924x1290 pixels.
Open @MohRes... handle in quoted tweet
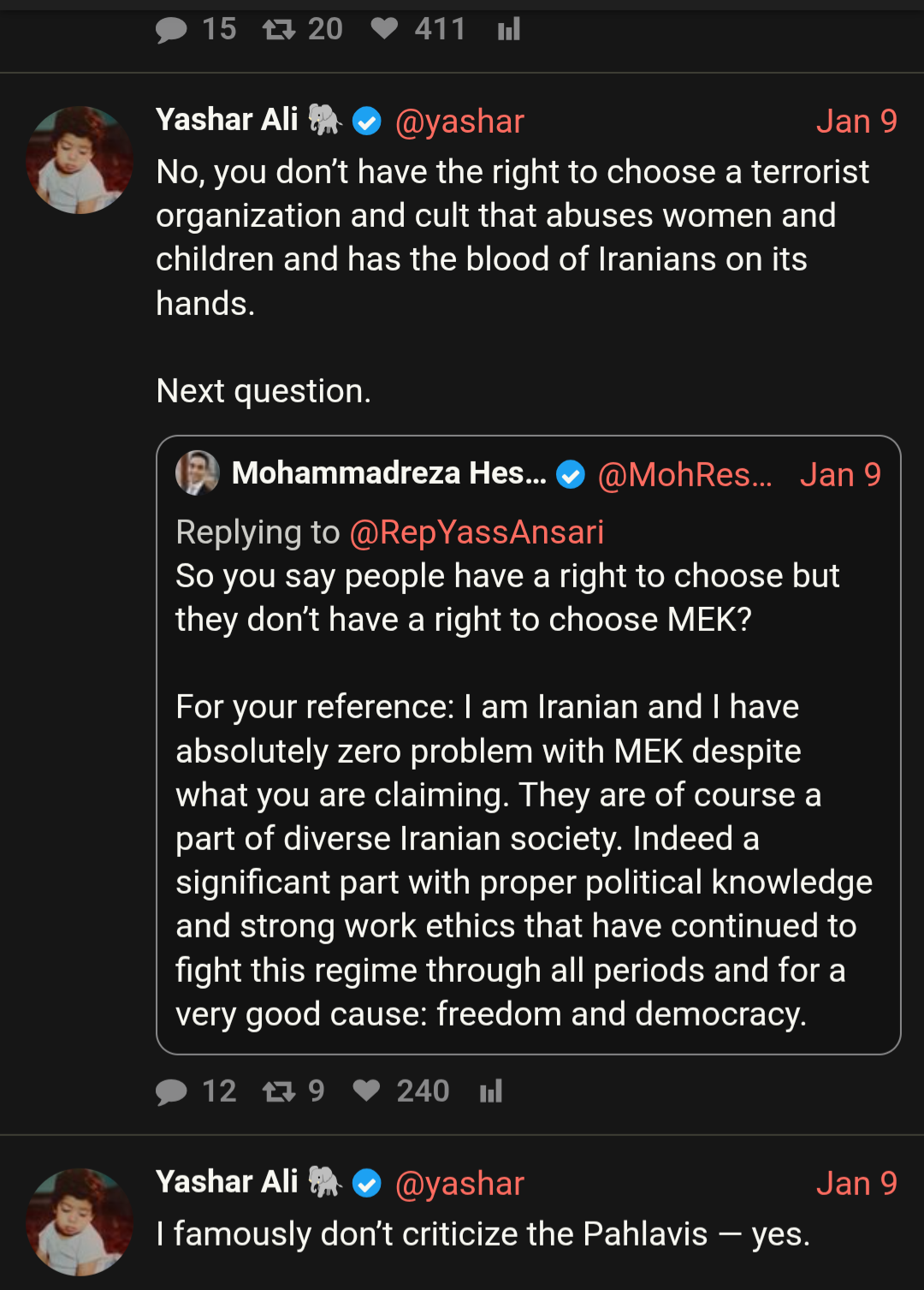click(684, 474)
